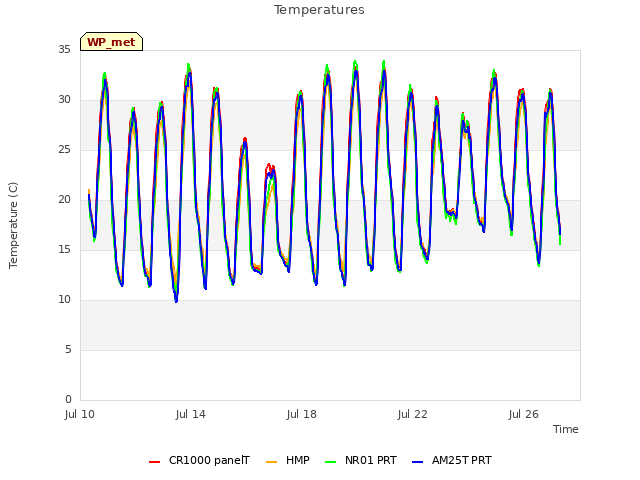
Task: Click the red CR1000 panelT legend swatch
Action: click(x=155, y=462)
